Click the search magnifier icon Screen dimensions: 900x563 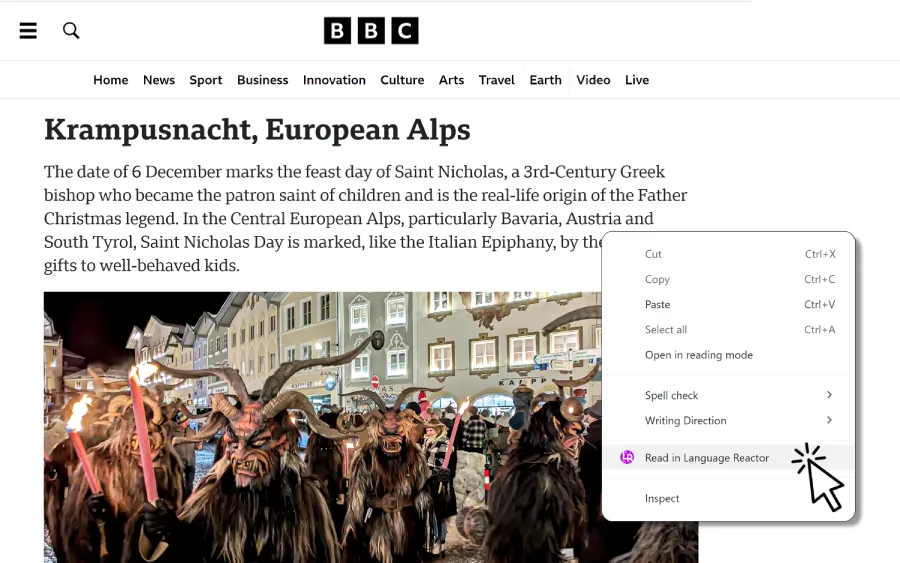pos(71,31)
